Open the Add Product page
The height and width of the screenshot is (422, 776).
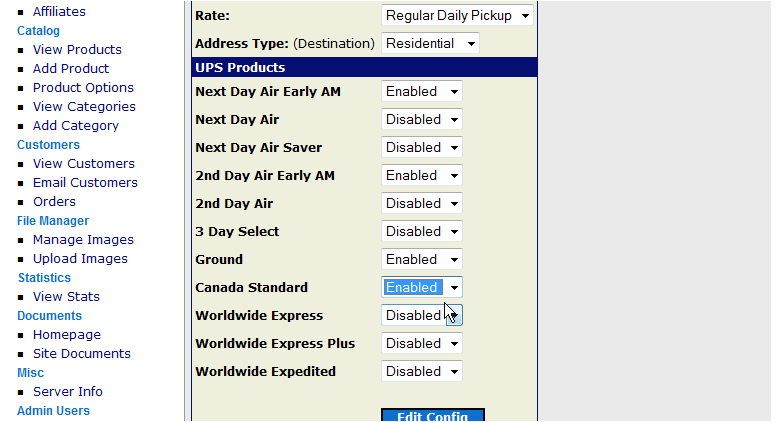(x=71, y=68)
